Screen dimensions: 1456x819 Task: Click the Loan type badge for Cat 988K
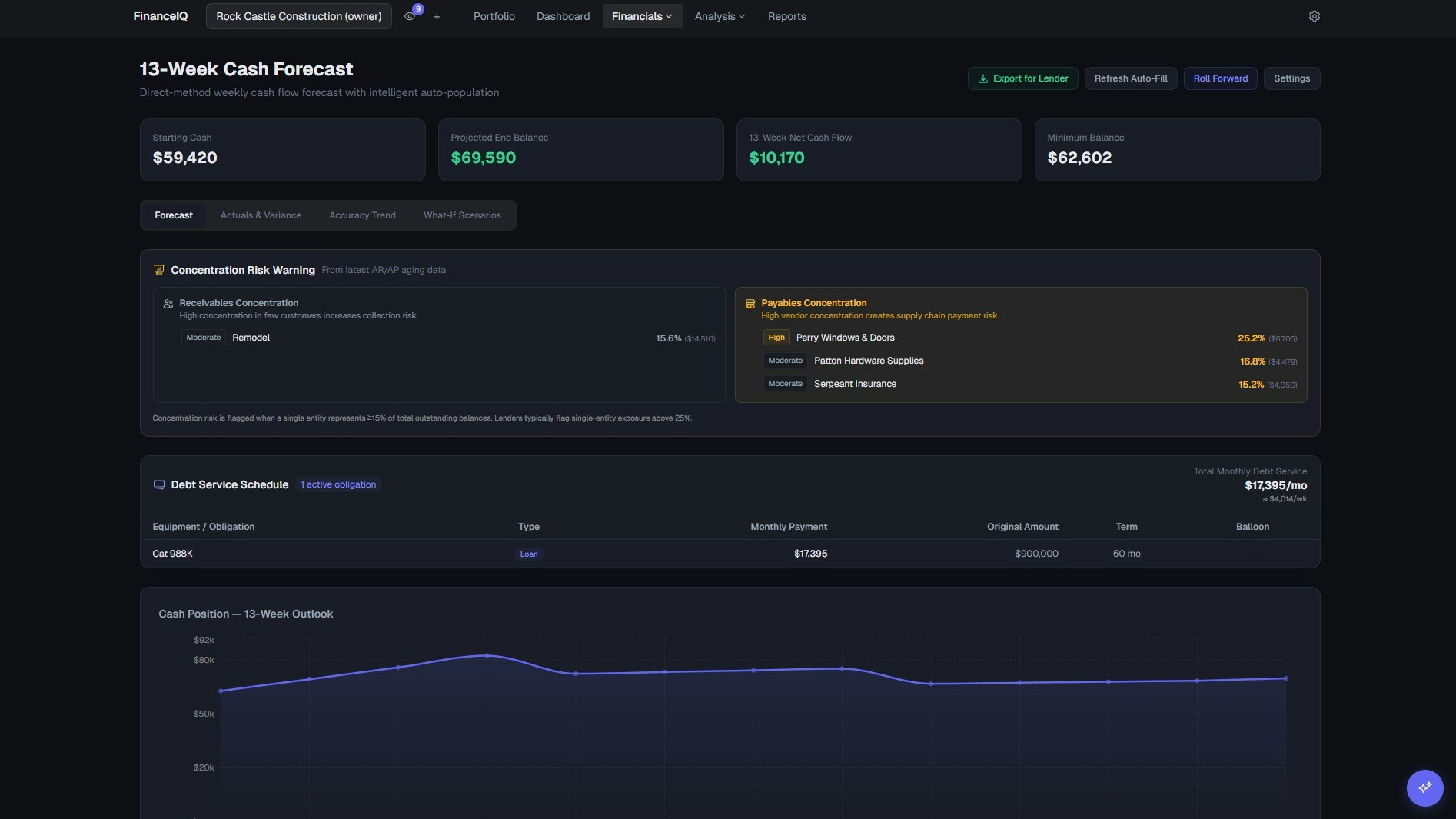pyautogui.click(x=529, y=554)
